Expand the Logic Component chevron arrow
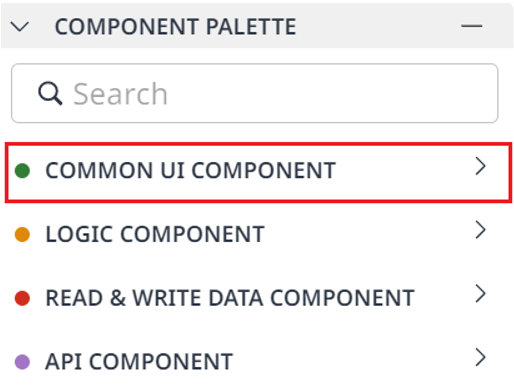This screenshot has height=391, width=514. [x=480, y=230]
